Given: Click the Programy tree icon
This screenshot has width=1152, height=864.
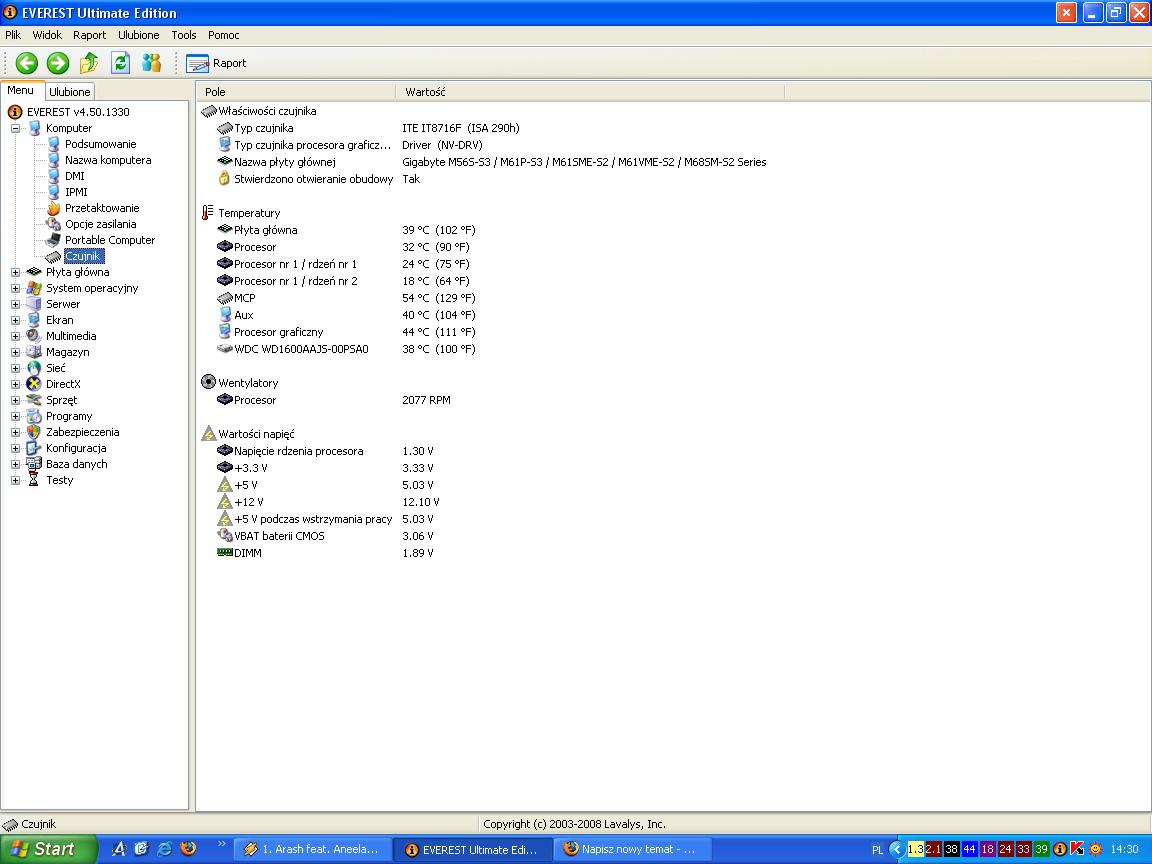Looking at the screenshot, I should coord(34,417).
